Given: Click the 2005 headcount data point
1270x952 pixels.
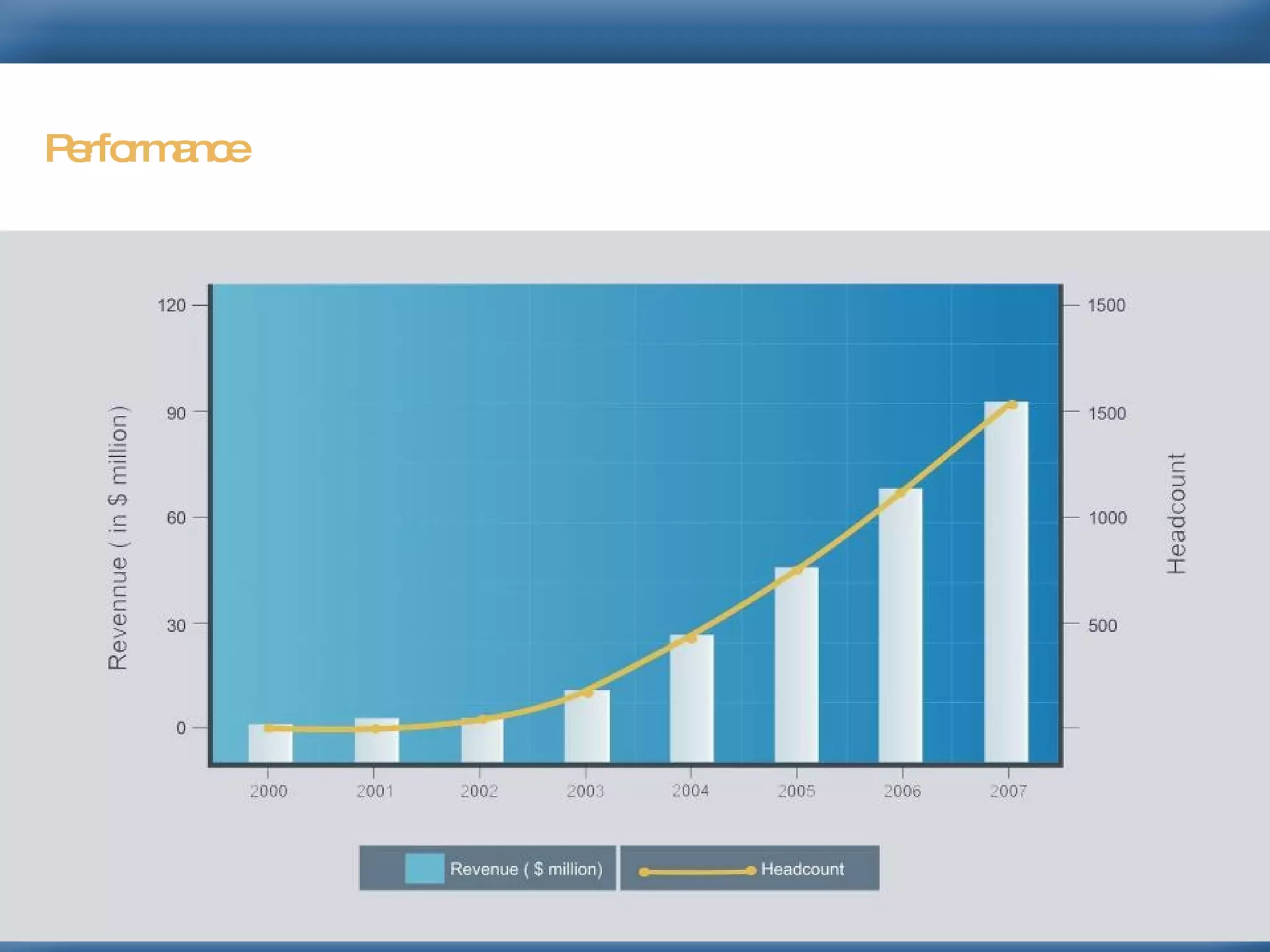Looking at the screenshot, I should (798, 569).
